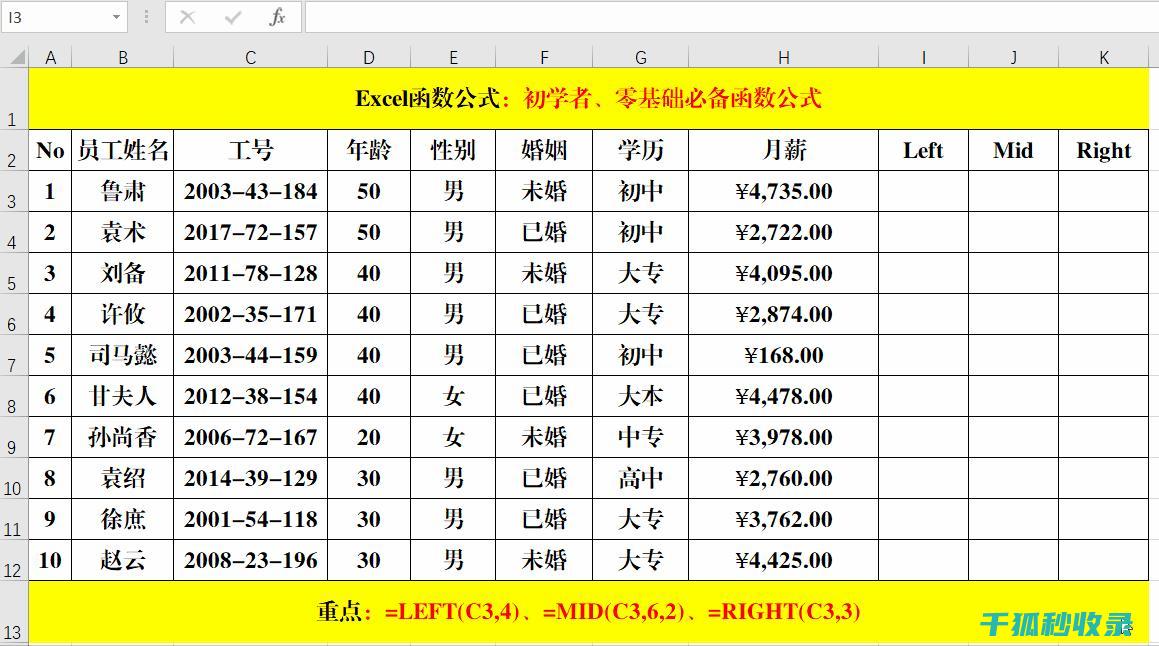Image resolution: width=1159 pixels, height=646 pixels.
Task: Click the name cell '赵云'
Action: click(x=123, y=560)
